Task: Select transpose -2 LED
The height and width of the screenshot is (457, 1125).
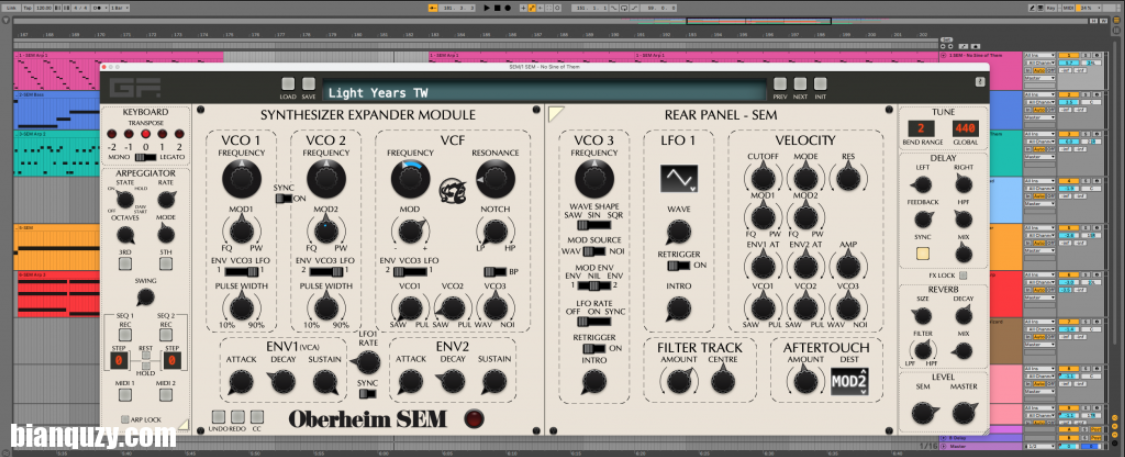Action: point(112,134)
